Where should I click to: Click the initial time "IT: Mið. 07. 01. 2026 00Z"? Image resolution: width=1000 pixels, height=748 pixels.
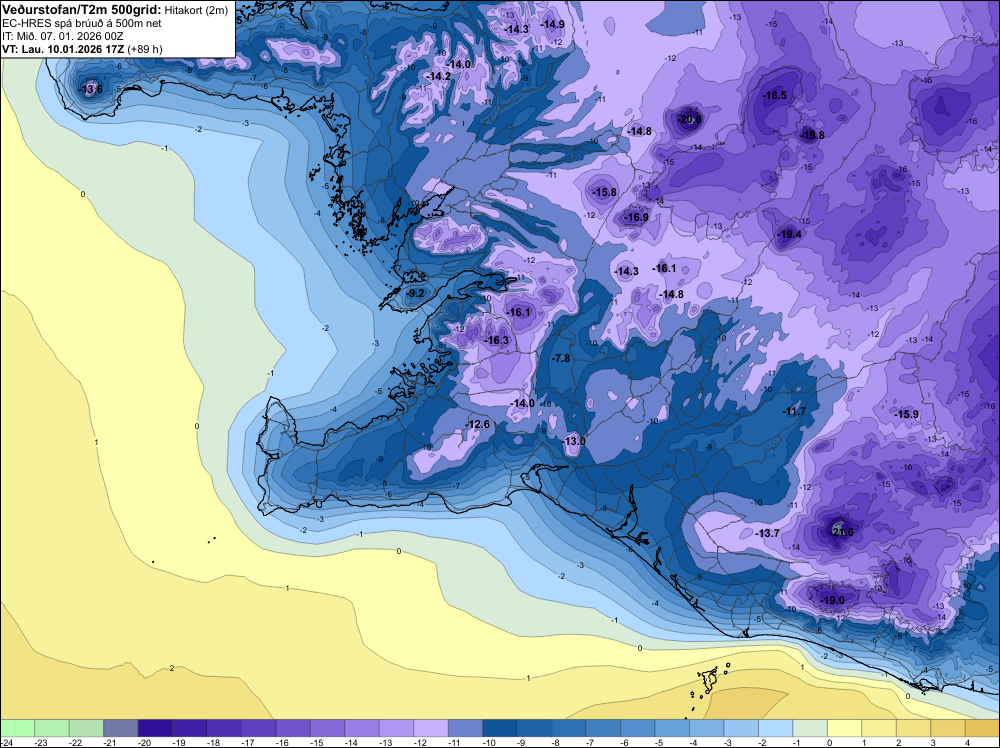point(62,36)
